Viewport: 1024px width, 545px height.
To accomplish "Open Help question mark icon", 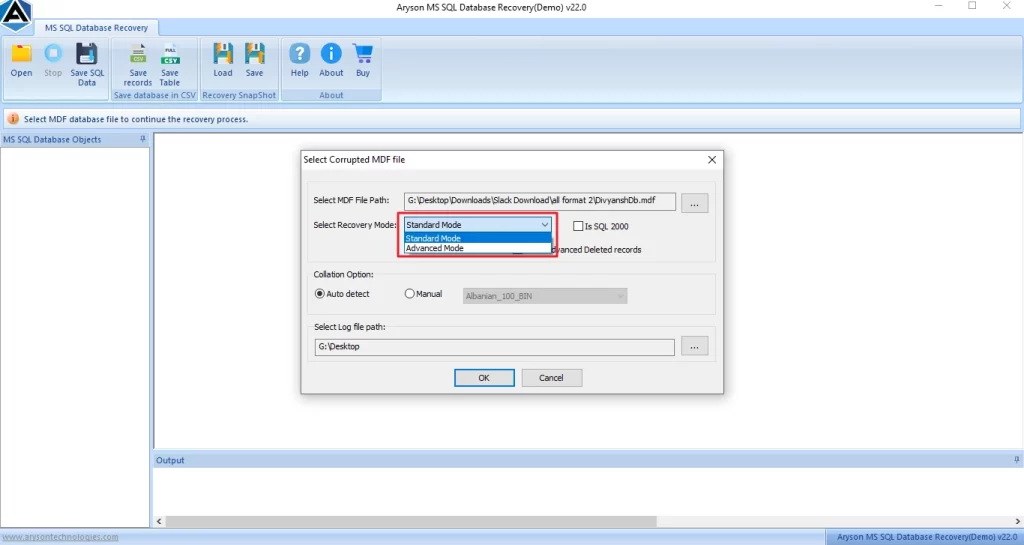I will tap(300, 54).
